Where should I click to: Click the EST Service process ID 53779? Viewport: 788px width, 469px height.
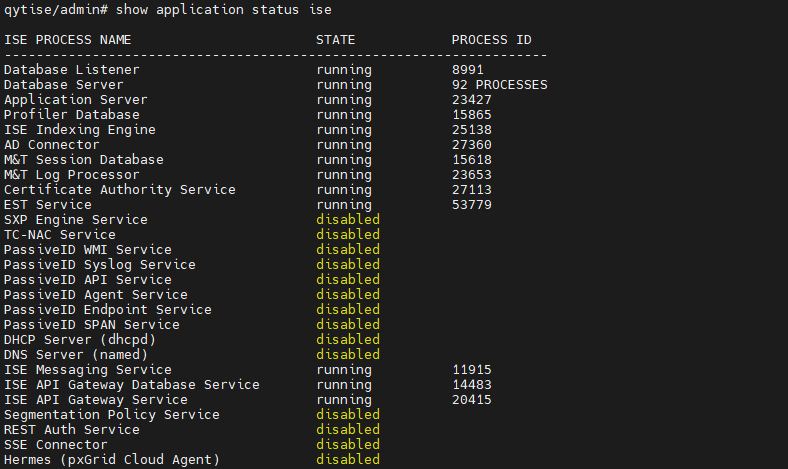click(x=472, y=205)
